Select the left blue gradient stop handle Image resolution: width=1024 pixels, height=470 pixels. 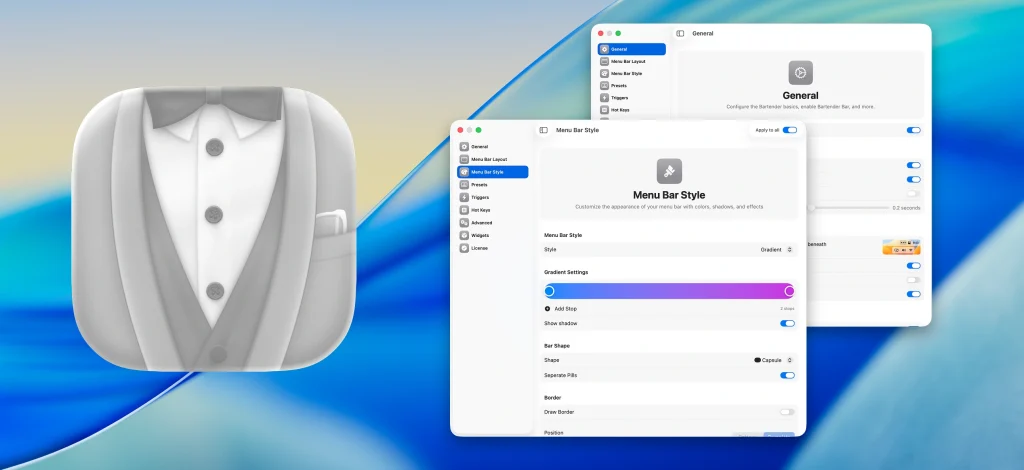550,291
